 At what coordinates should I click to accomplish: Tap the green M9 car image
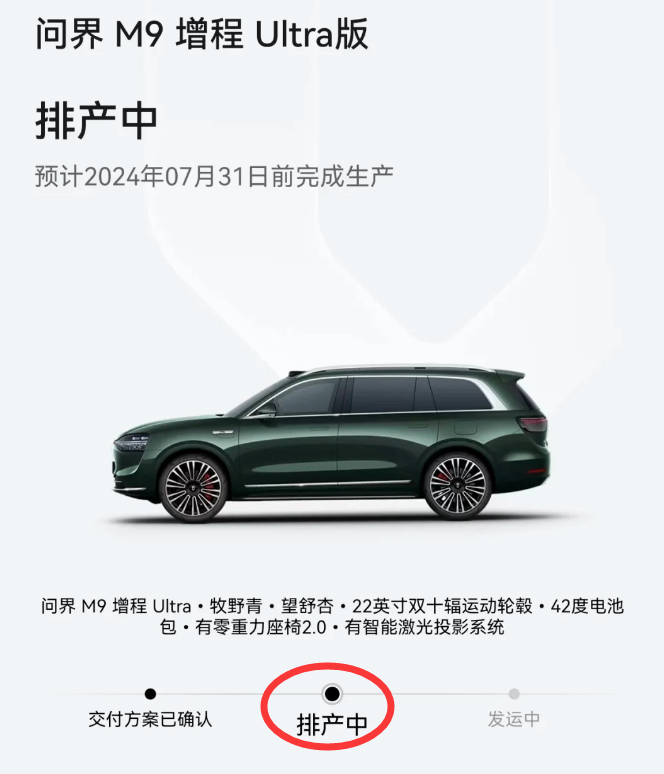point(331,443)
